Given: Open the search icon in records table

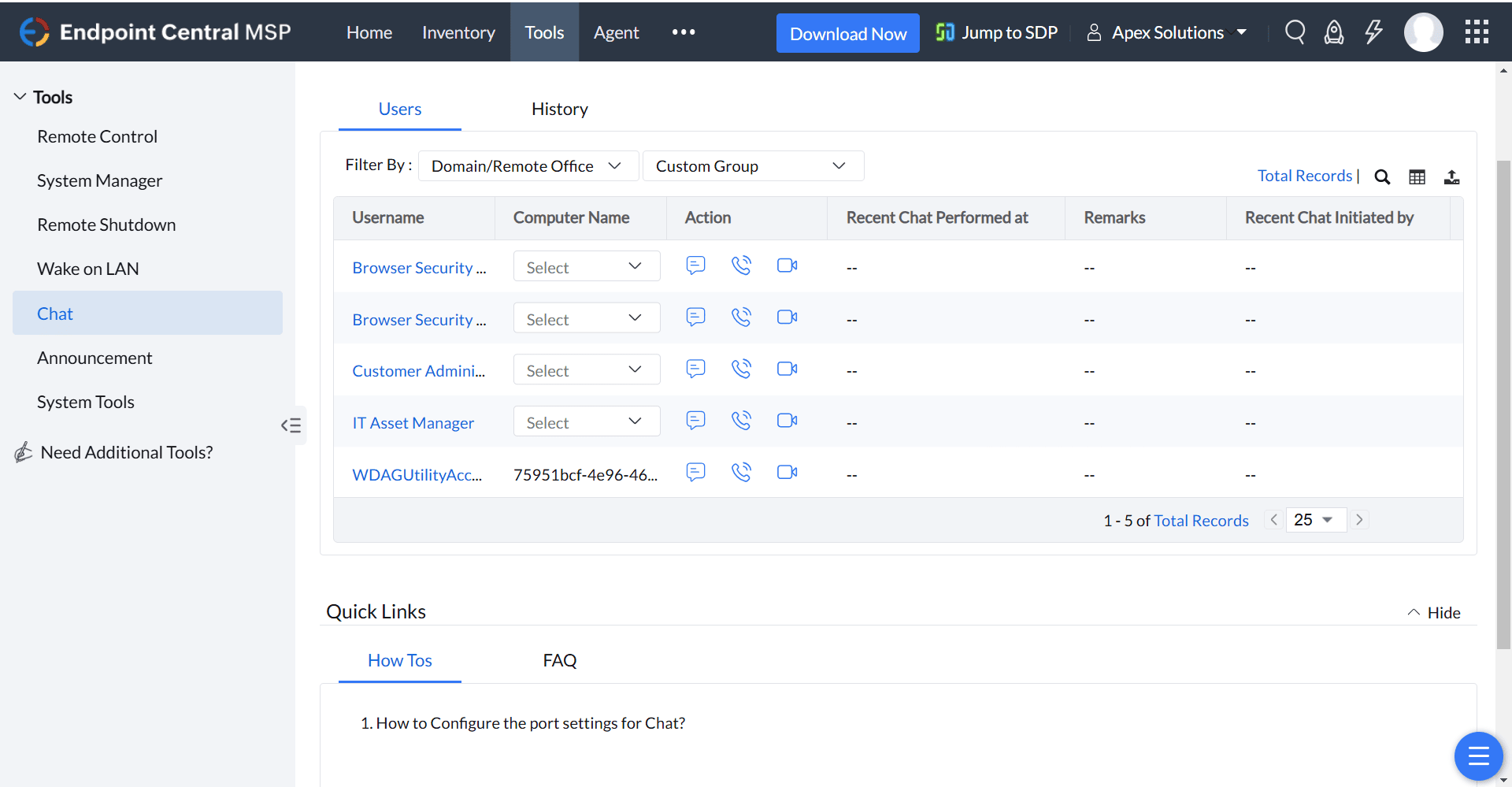Looking at the screenshot, I should click(x=1383, y=176).
